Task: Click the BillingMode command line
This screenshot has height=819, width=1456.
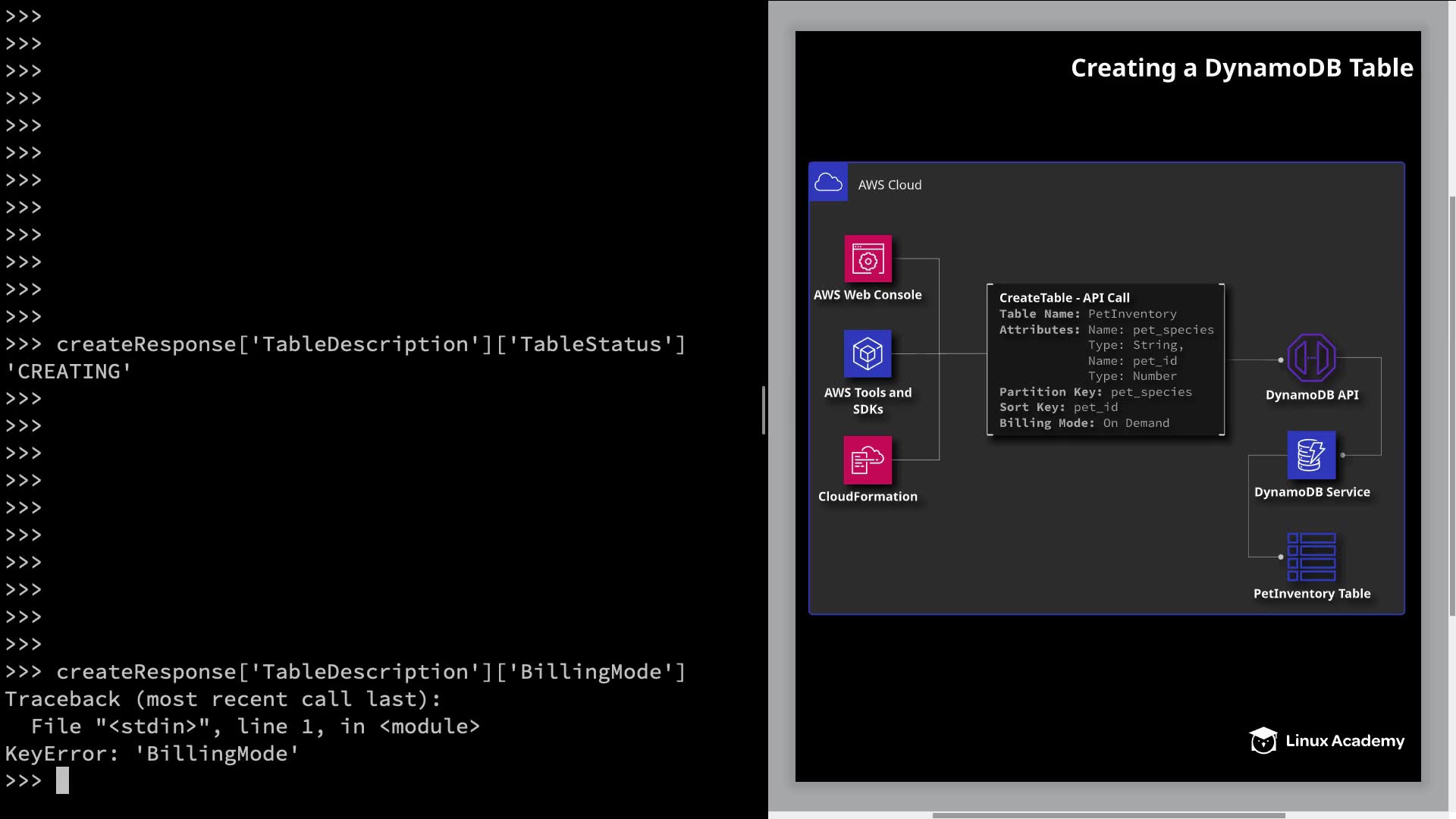Action: pyautogui.click(x=370, y=672)
